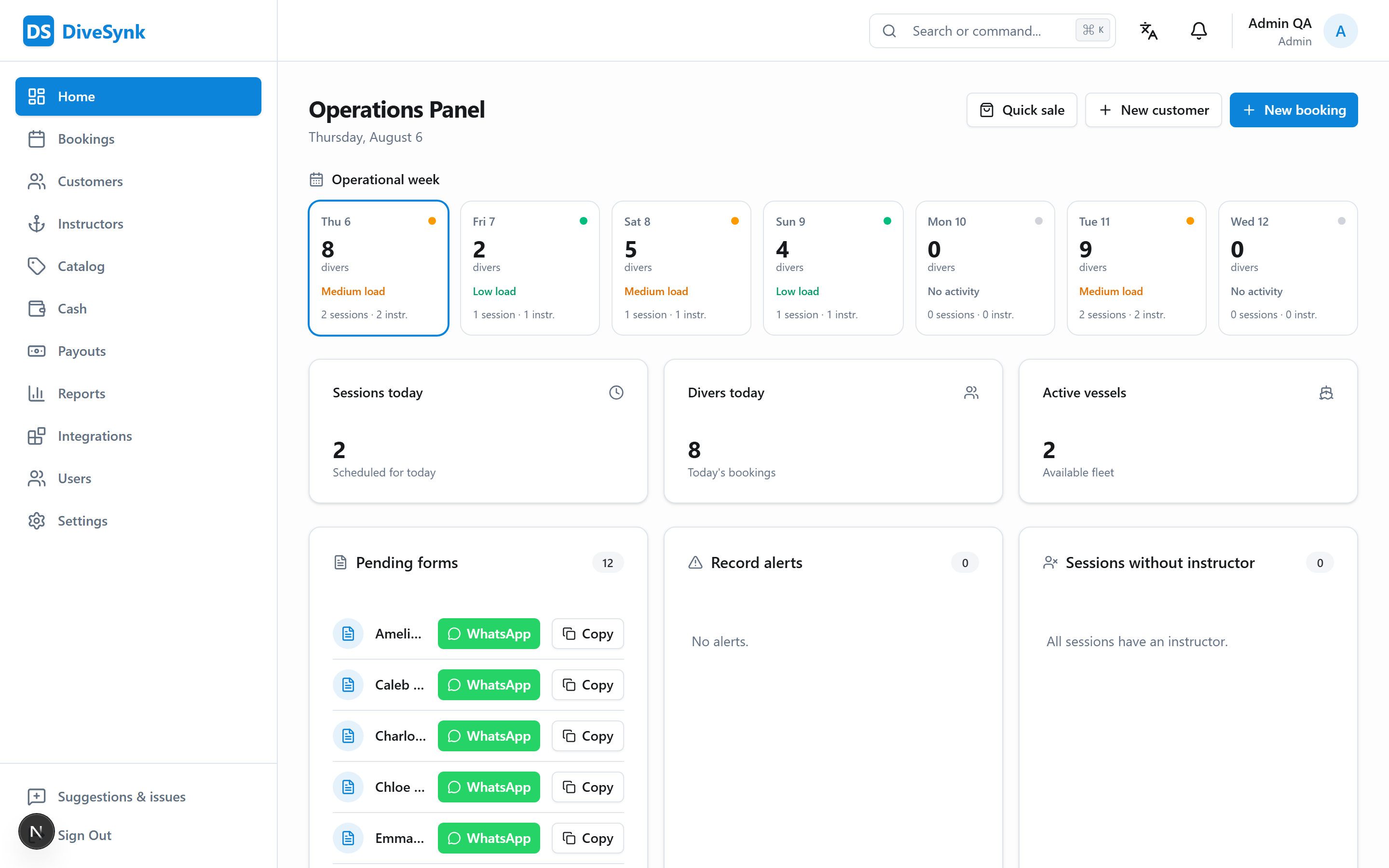Click the form icon beside Ameli...

click(348, 634)
